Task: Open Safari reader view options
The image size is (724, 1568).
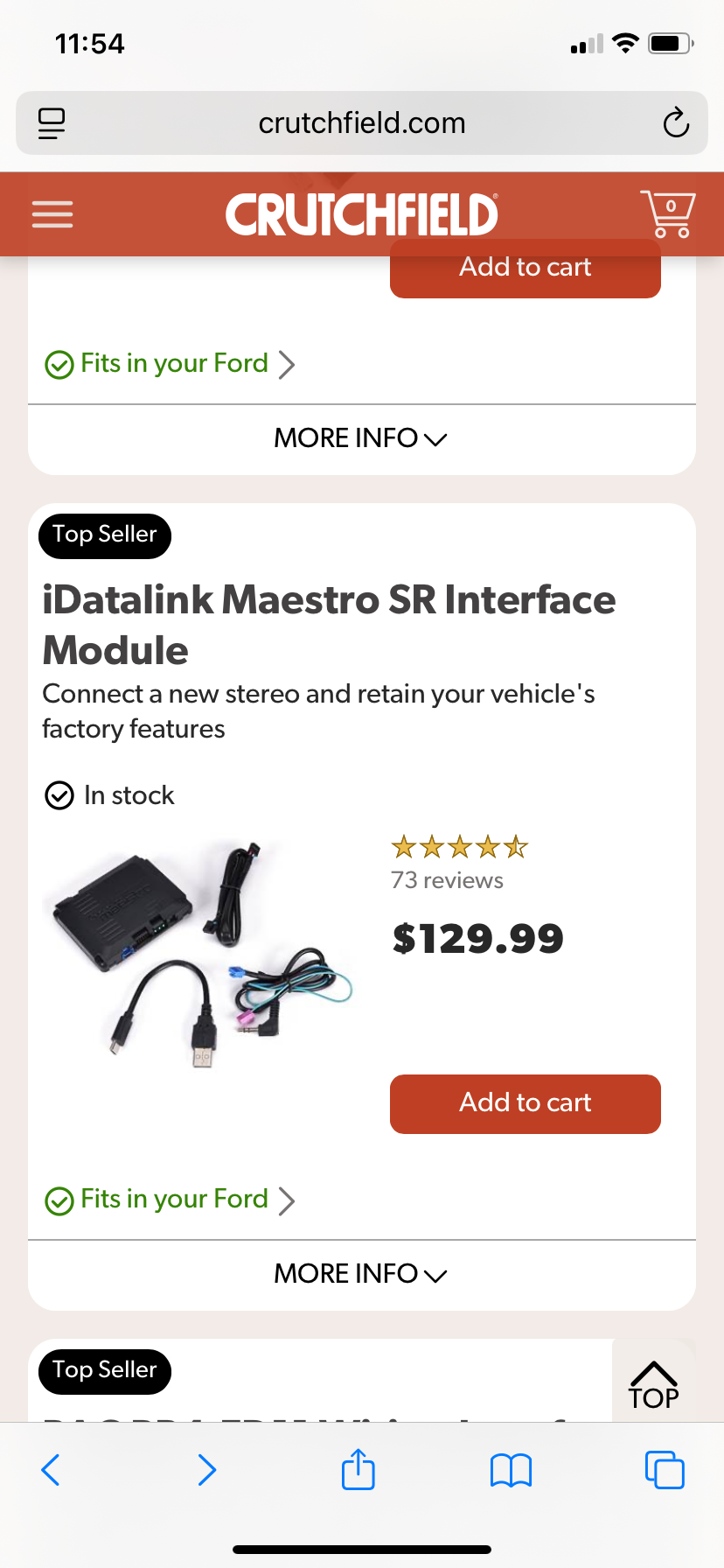Action: pyautogui.click(x=51, y=122)
